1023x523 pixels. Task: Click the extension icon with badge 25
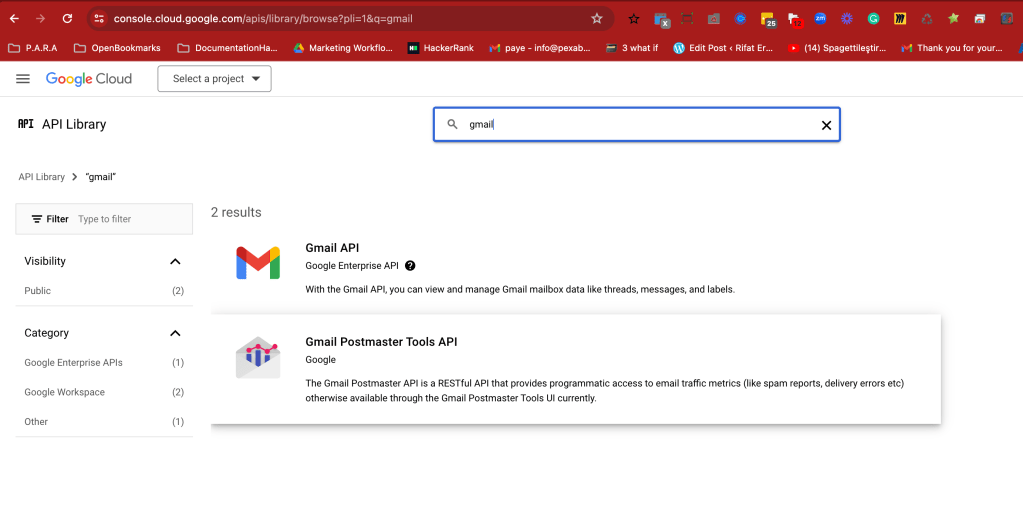(768, 20)
